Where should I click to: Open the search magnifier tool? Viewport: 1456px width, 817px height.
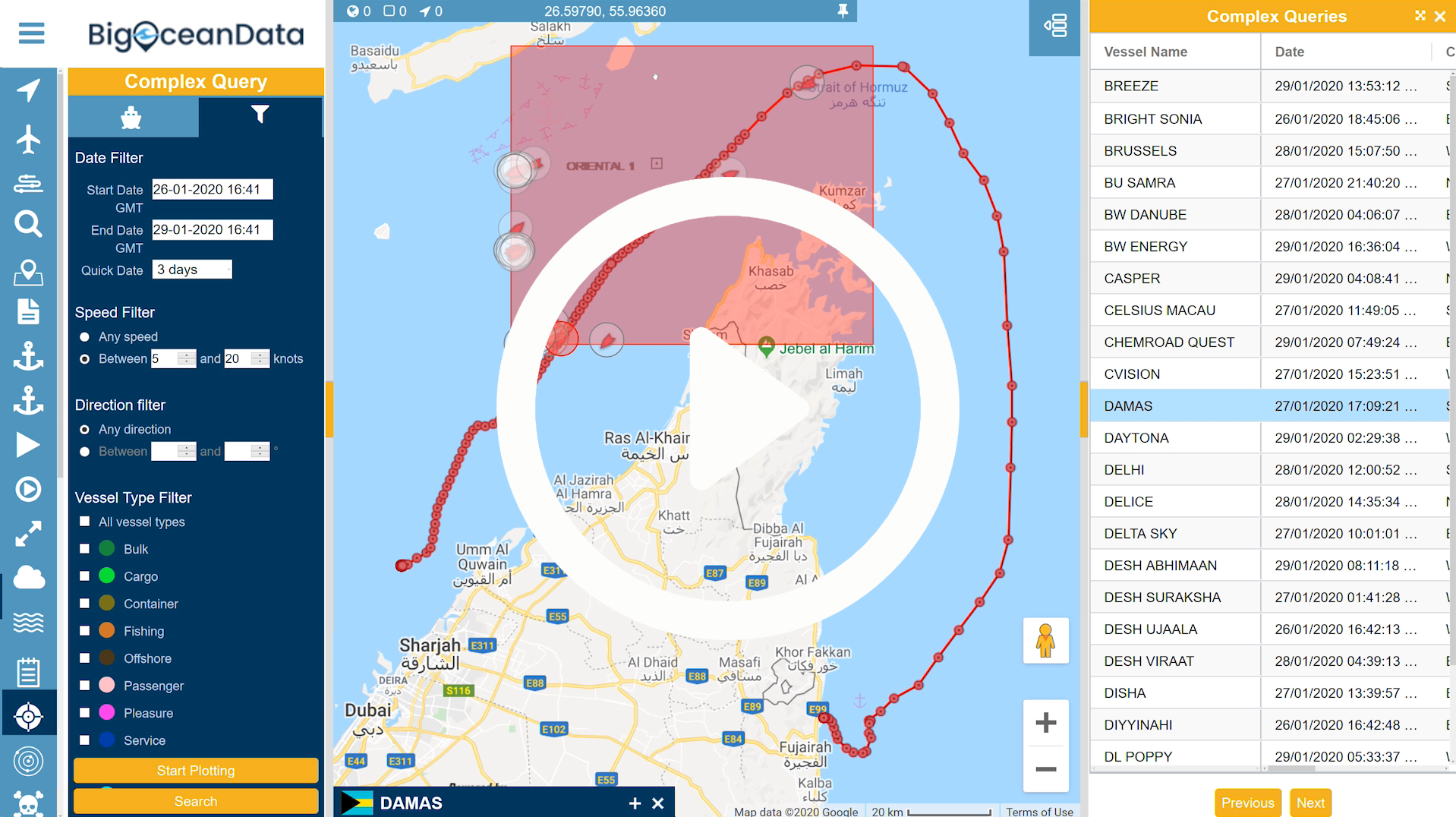[x=28, y=225]
